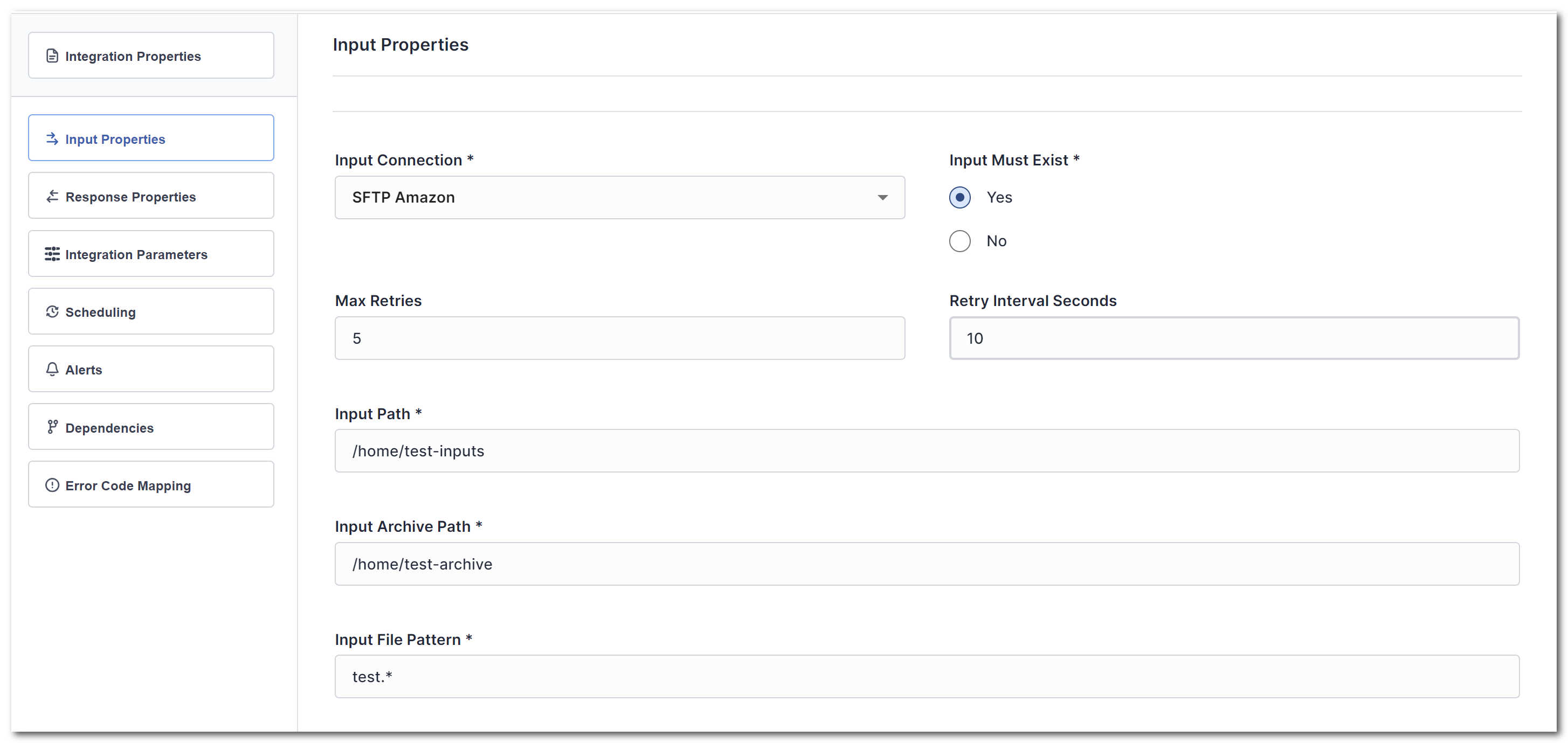Open the Dependencies section
Viewport: 1568px width, 743px height.
(151, 427)
